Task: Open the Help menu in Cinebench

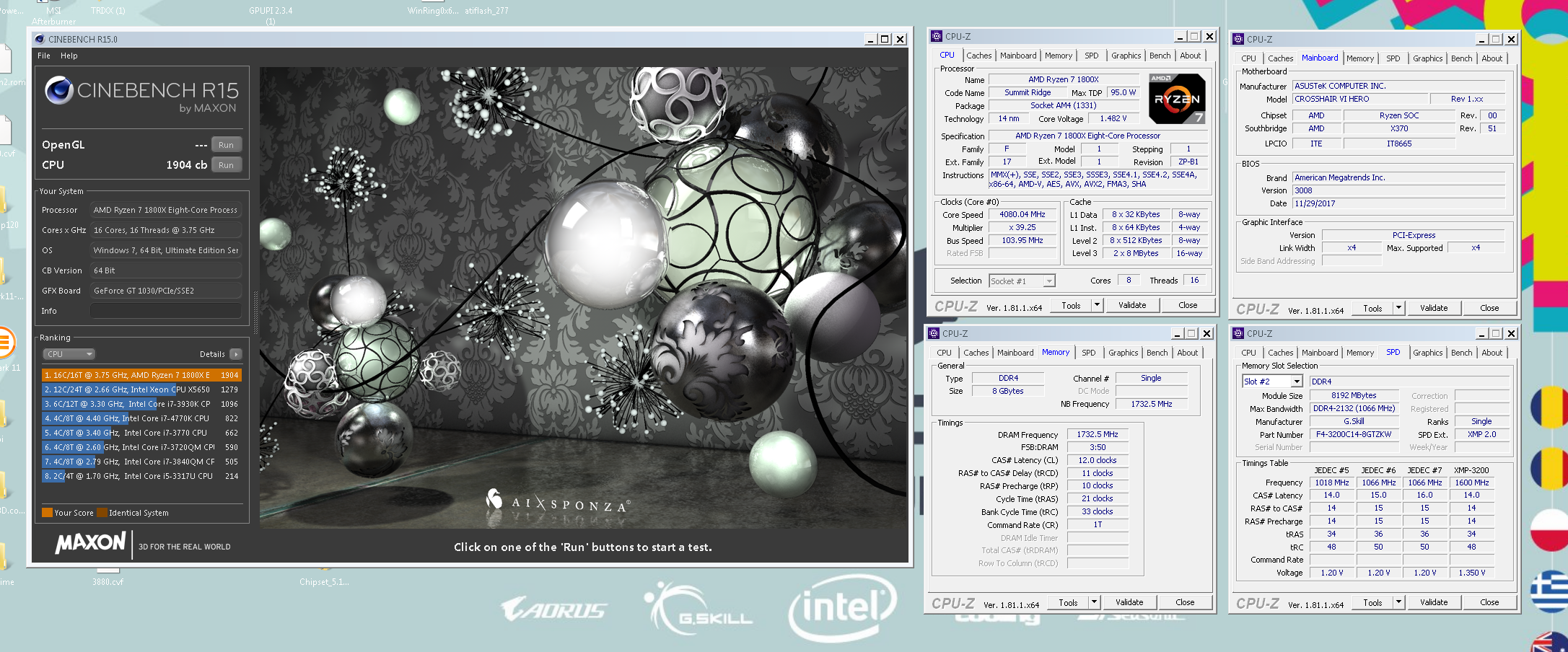Action: tap(69, 56)
